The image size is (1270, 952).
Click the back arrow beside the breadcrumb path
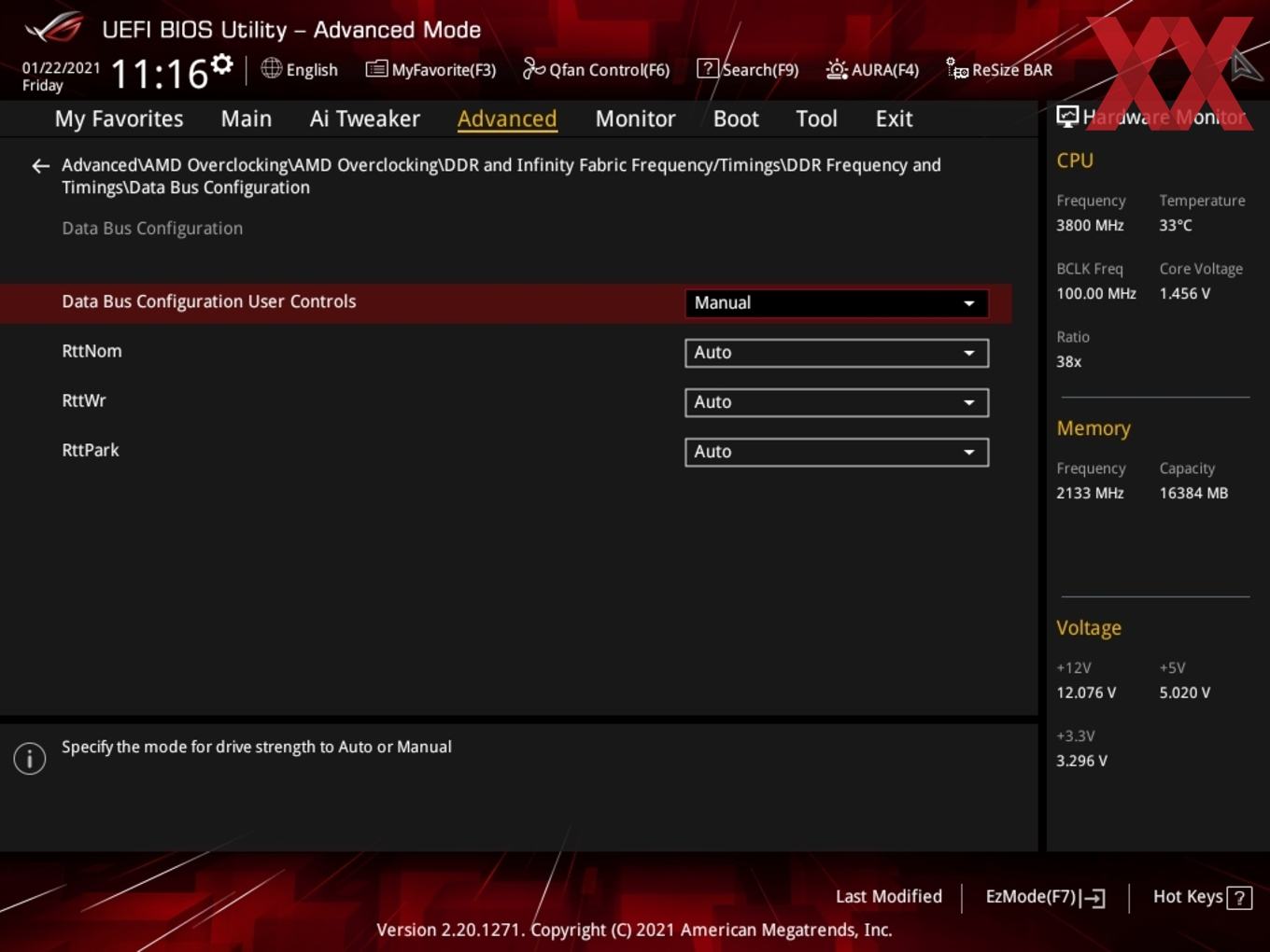40,166
